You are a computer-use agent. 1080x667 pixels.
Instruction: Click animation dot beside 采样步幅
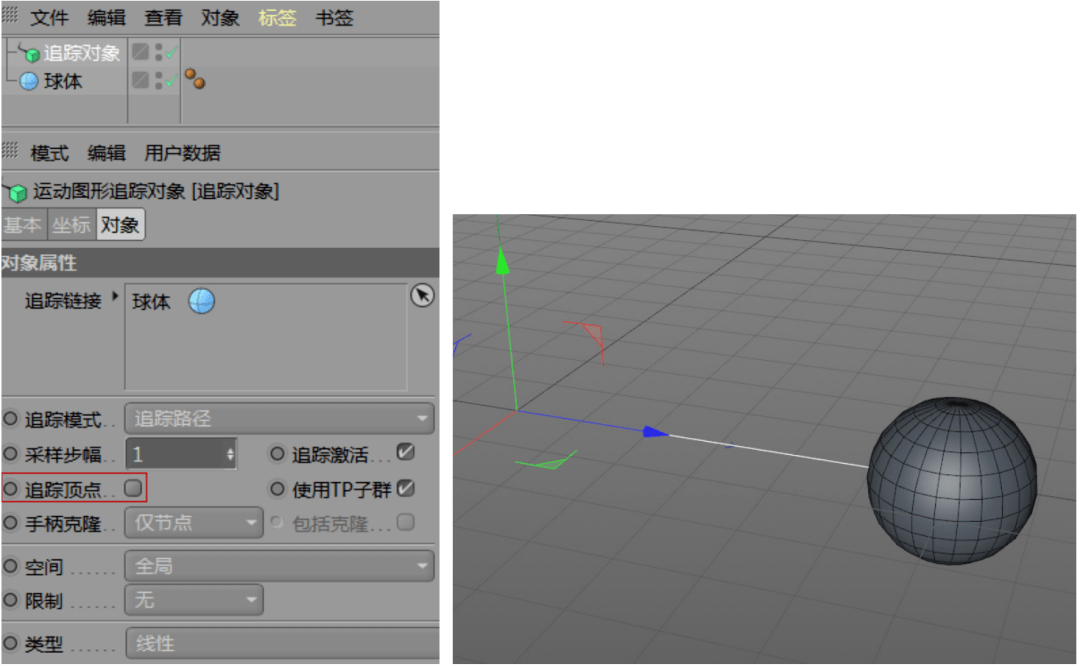coord(10,454)
